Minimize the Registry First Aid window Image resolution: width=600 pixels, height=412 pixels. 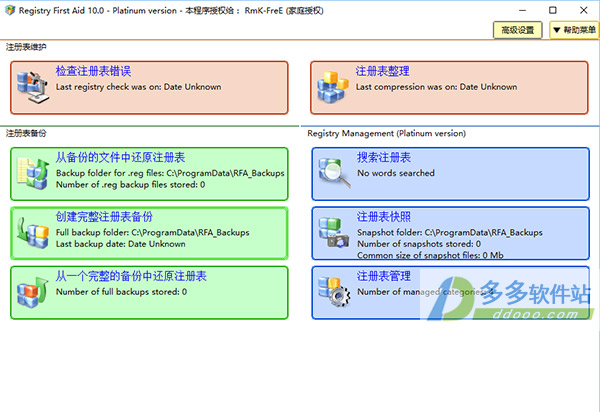pos(523,10)
